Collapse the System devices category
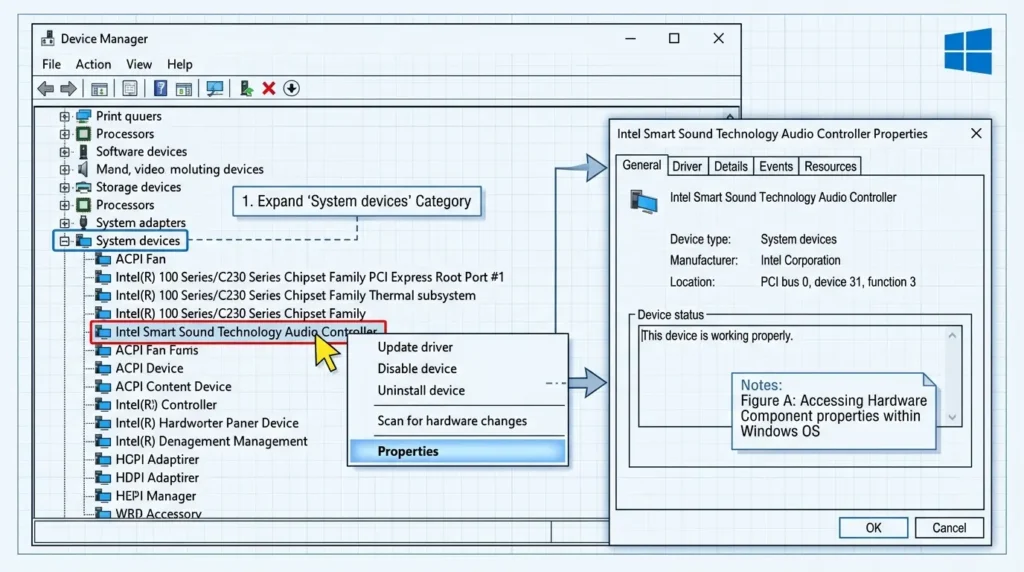Image resolution: width=1024 pixels, height=572 pixels. pyautogui.click(x=64, y=241)
